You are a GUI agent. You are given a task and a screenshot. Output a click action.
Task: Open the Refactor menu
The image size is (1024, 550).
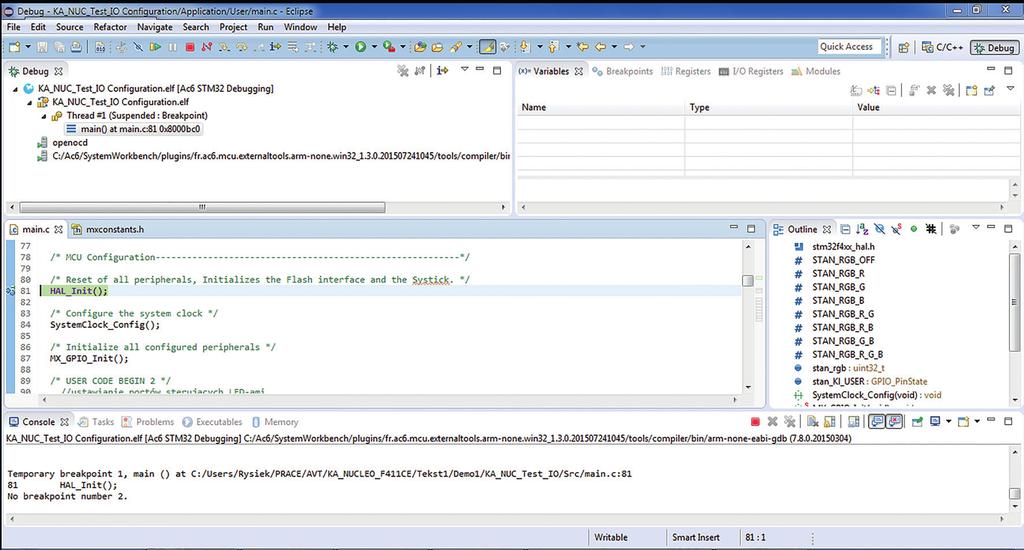click(110, 27)
